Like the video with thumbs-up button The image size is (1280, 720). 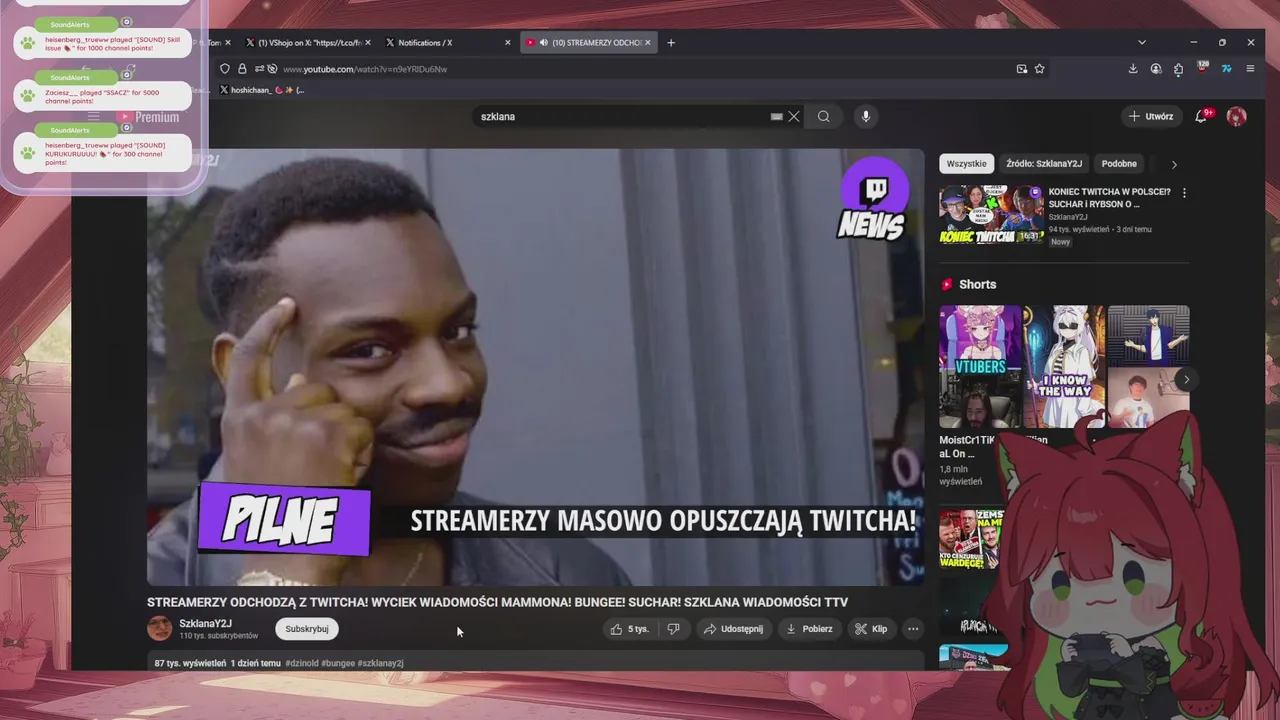pyautogui.click(x=631, y=629)
